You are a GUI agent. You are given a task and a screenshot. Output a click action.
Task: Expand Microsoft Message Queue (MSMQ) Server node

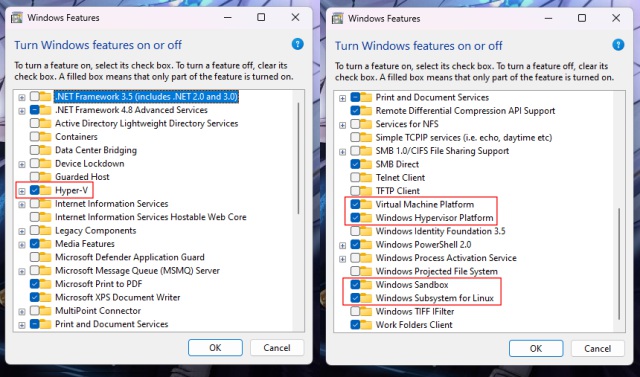tap(22, 272)
